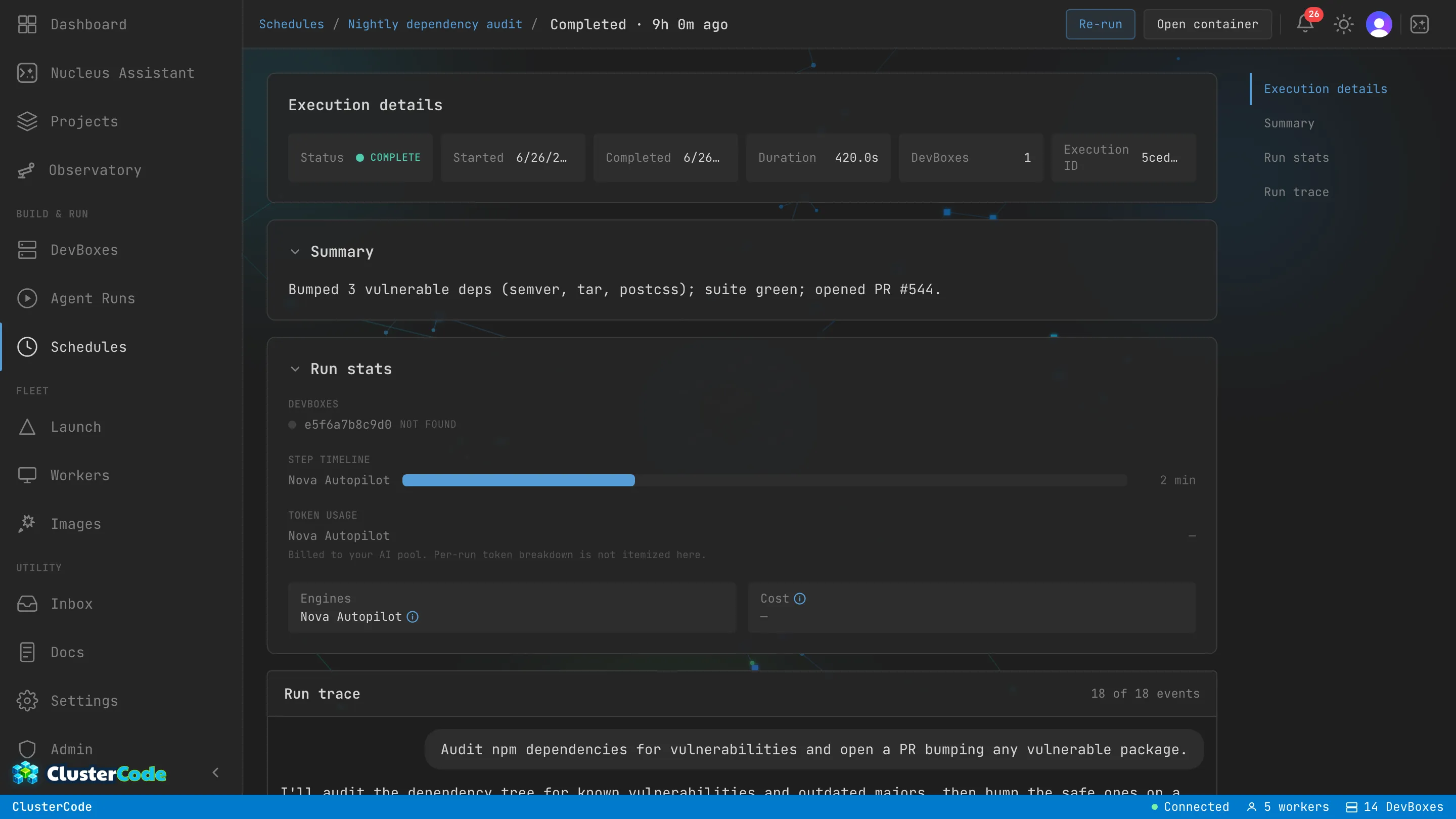Toggle light/dark theme sun icon

[1344, 24]
